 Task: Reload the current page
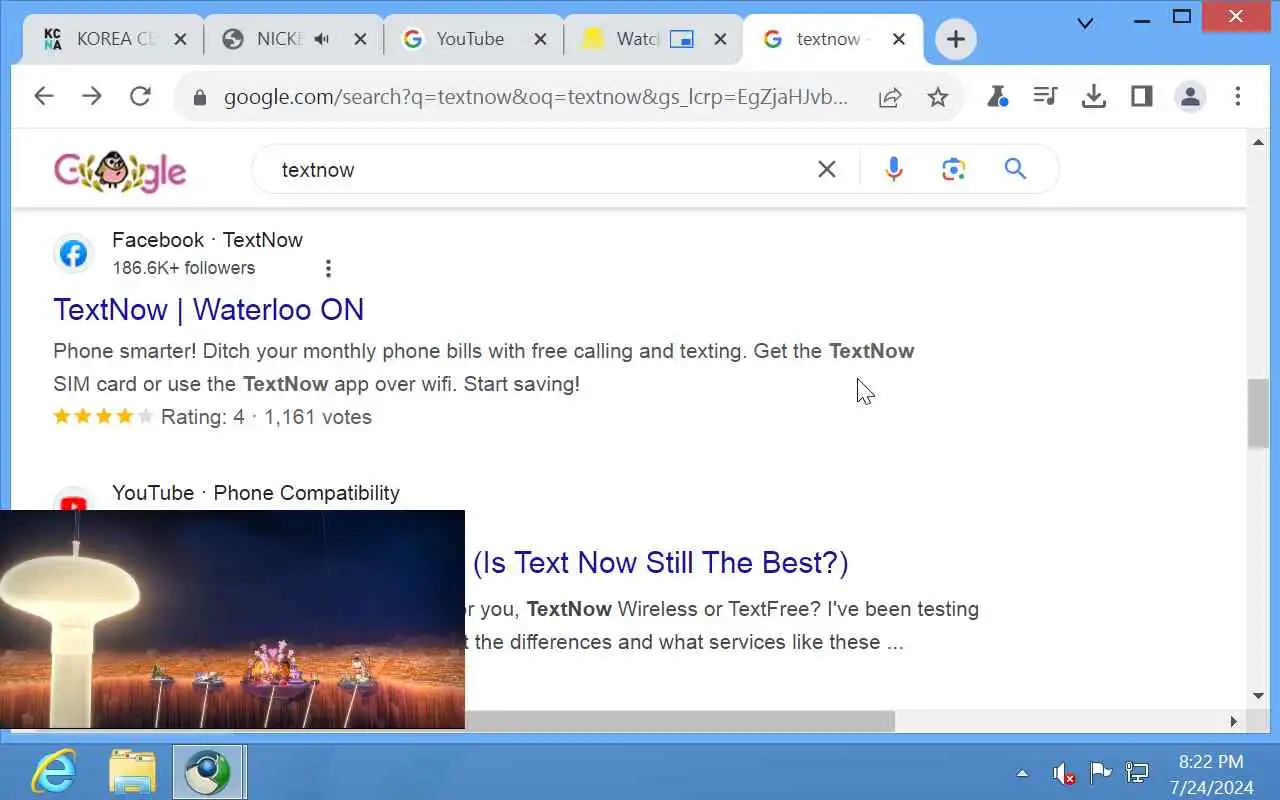(x=141, y=96)
